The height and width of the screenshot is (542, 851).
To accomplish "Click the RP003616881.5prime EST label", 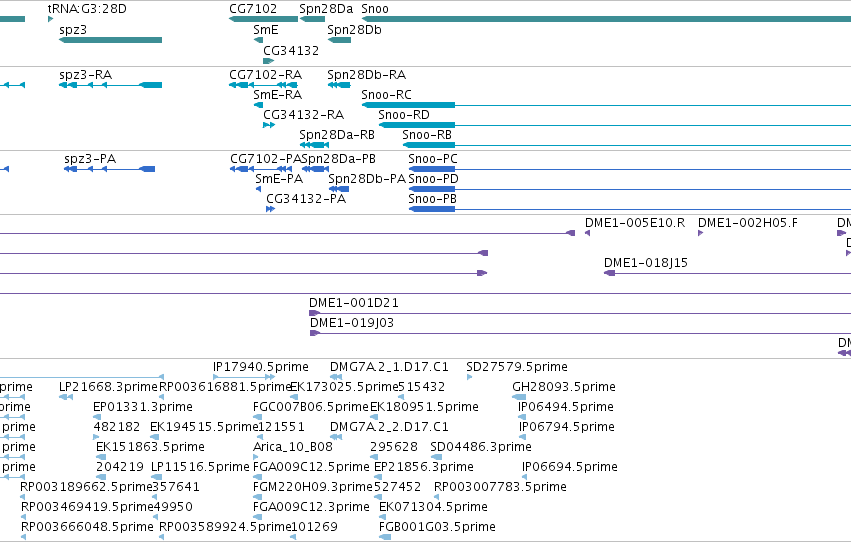I will pyautogui.click(x=226, y=387).
